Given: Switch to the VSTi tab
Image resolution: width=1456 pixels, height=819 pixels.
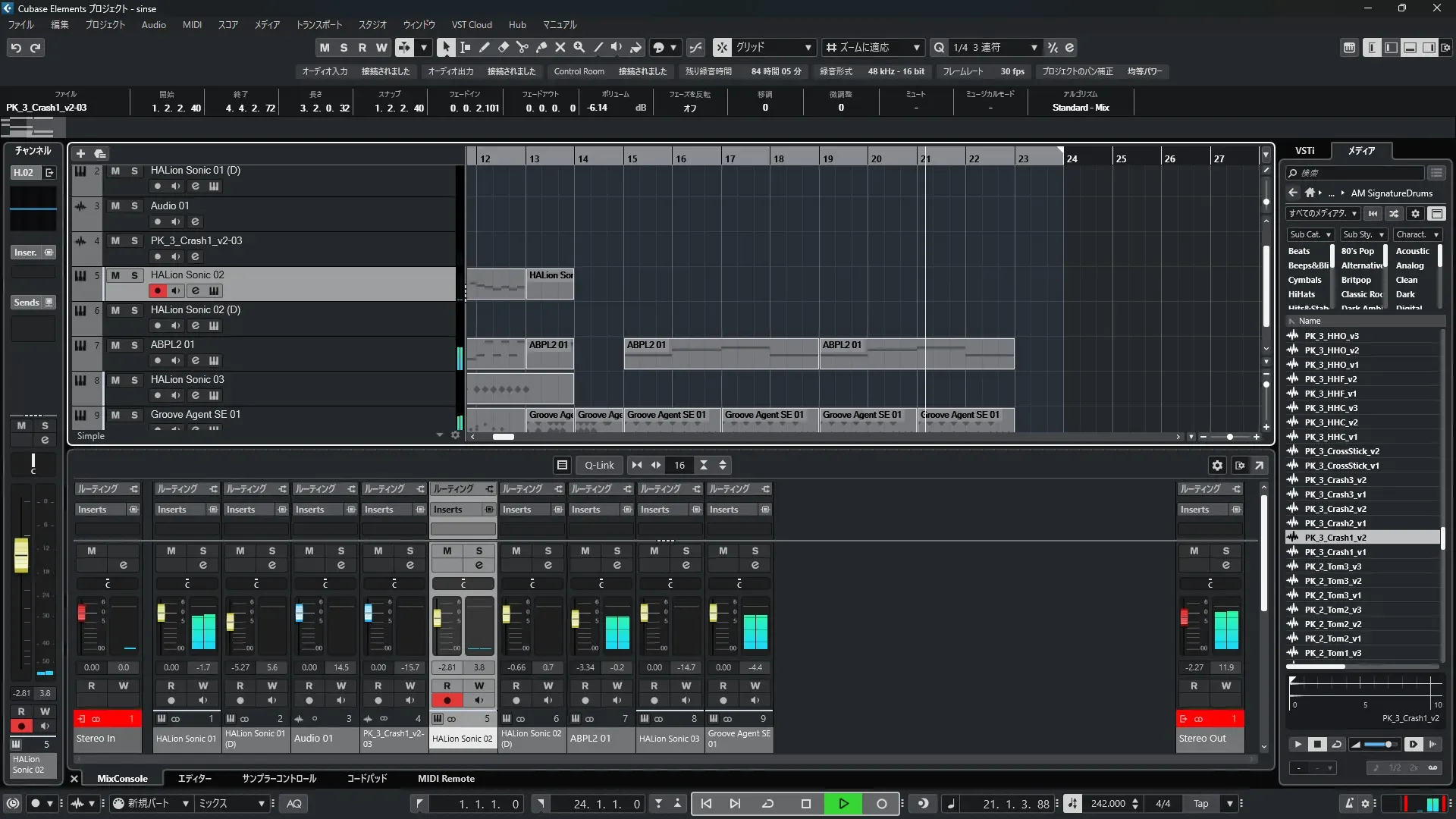Looking at the screenshot, I should pyautogui.click(x=1304, y=150).
